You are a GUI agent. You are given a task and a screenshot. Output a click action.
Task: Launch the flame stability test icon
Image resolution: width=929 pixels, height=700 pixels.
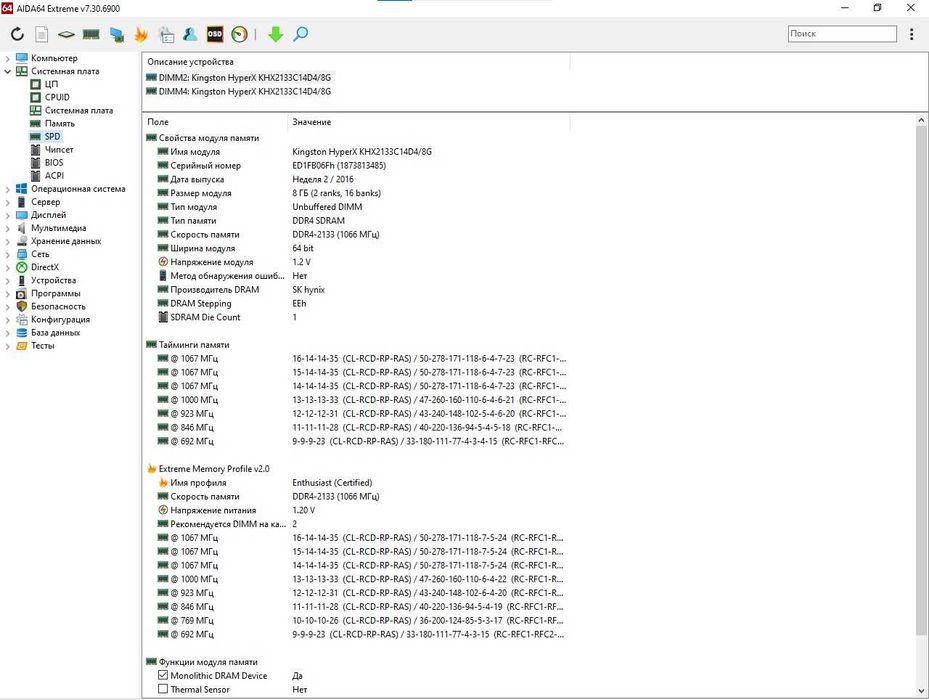click(141, 34)
